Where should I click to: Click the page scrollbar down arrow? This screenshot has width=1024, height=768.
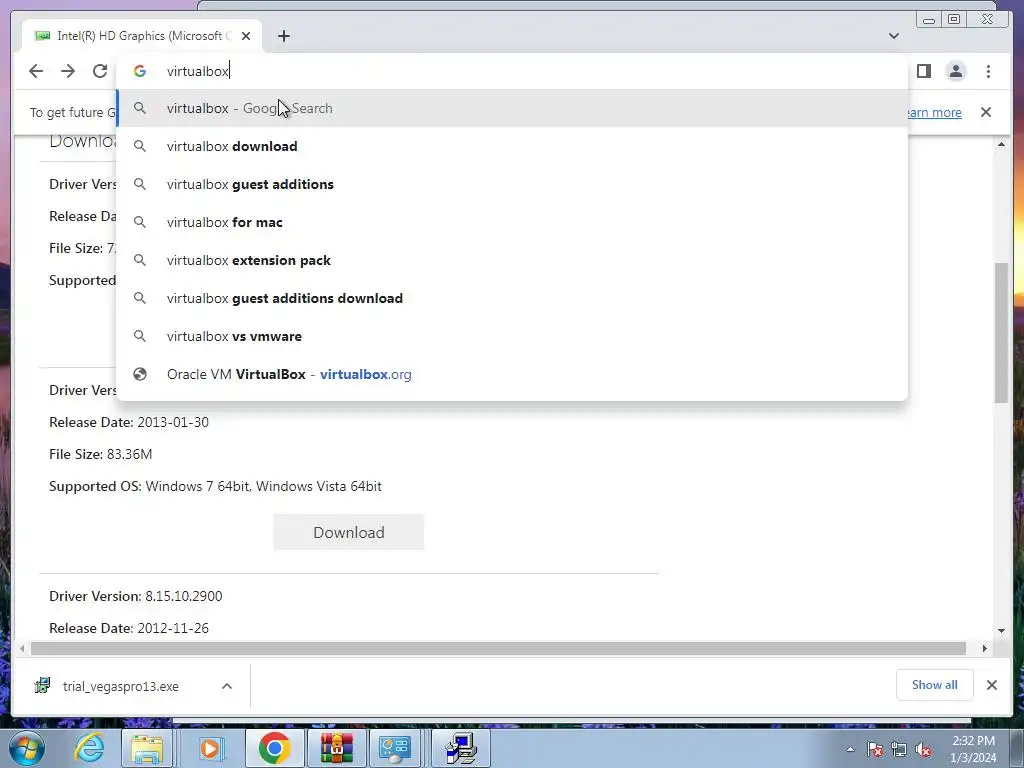point(1001,631)
